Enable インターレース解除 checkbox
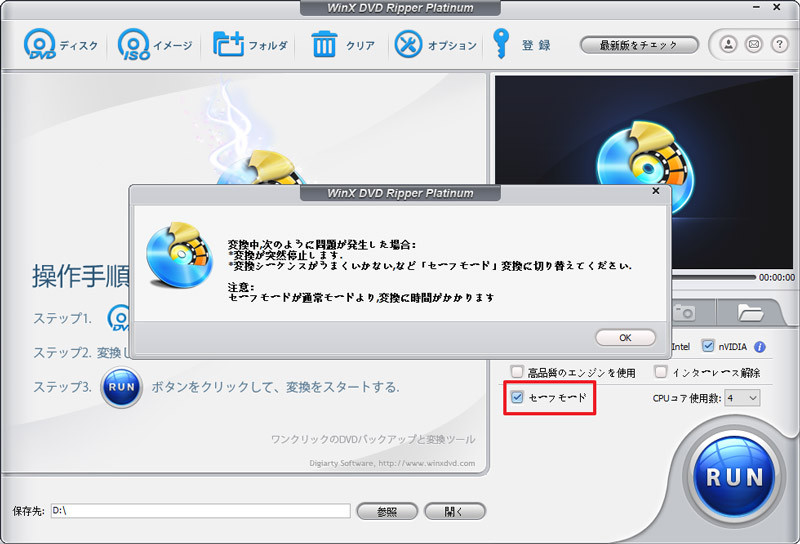This screenshot has width=800, height=544. coord(661,372)
